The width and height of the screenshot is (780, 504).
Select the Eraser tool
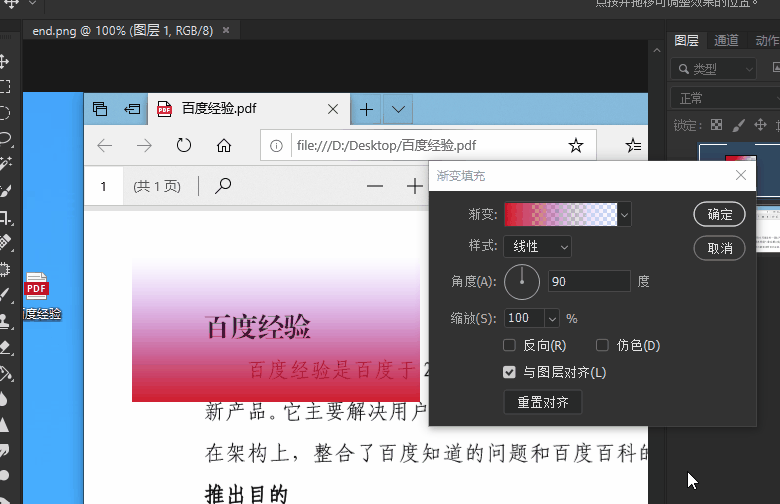pos(5,347)
